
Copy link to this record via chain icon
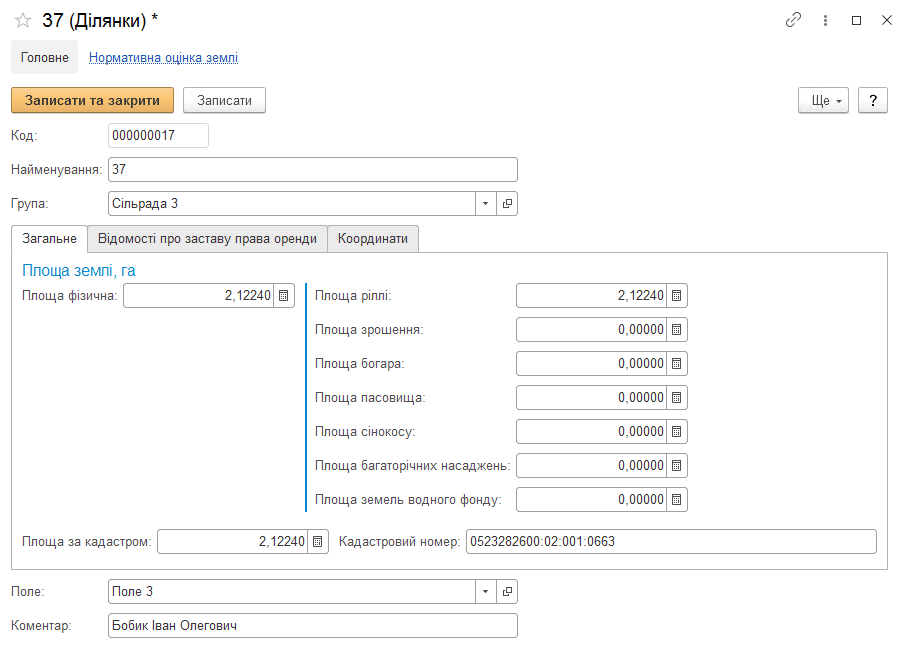tap(793, 20)
